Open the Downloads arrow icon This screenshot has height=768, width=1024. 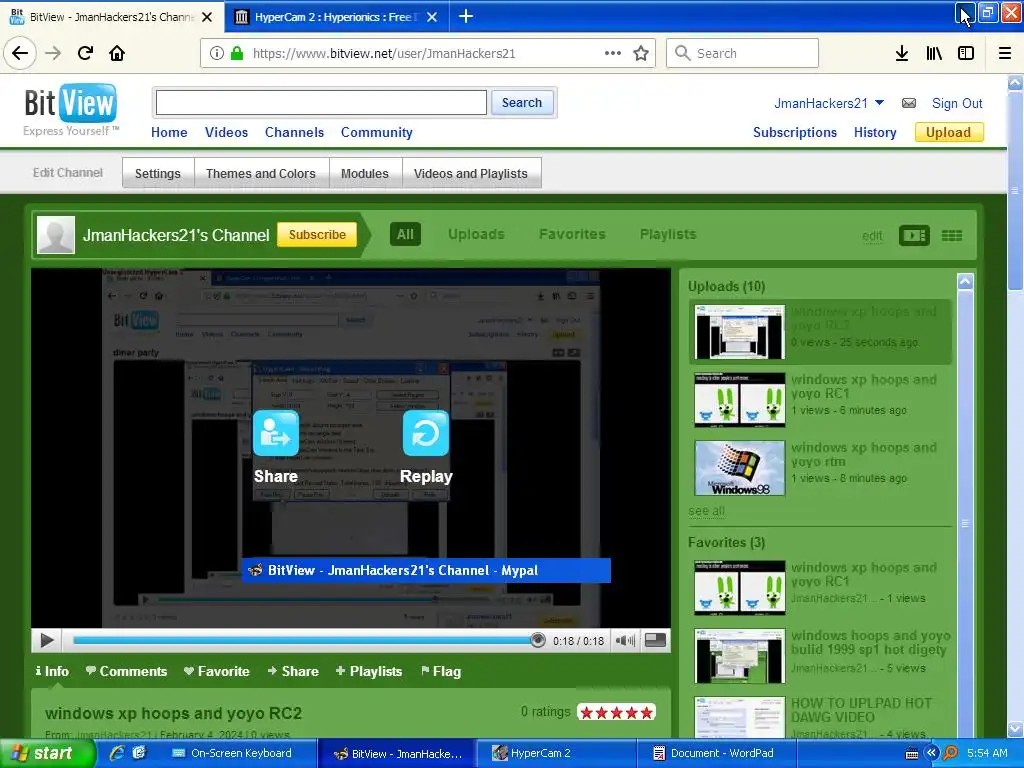pos(902,53)
